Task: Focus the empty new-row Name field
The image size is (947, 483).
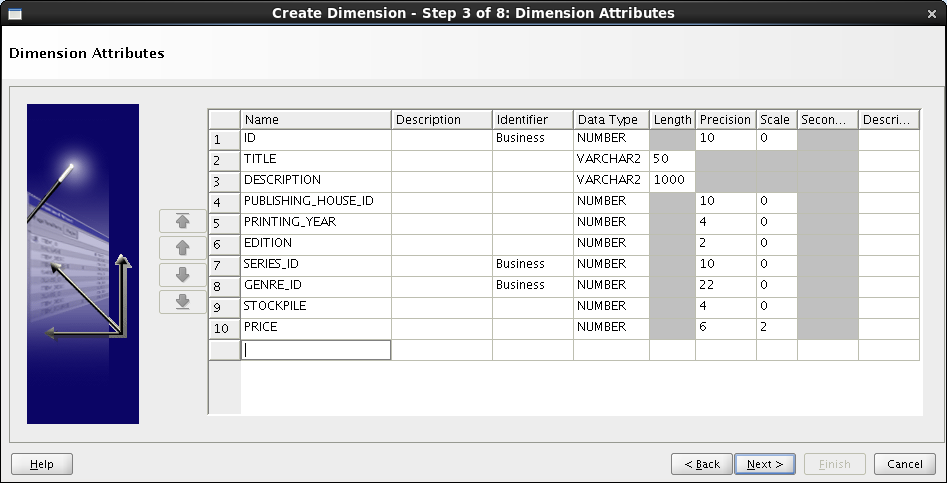Action: point(316,350)
